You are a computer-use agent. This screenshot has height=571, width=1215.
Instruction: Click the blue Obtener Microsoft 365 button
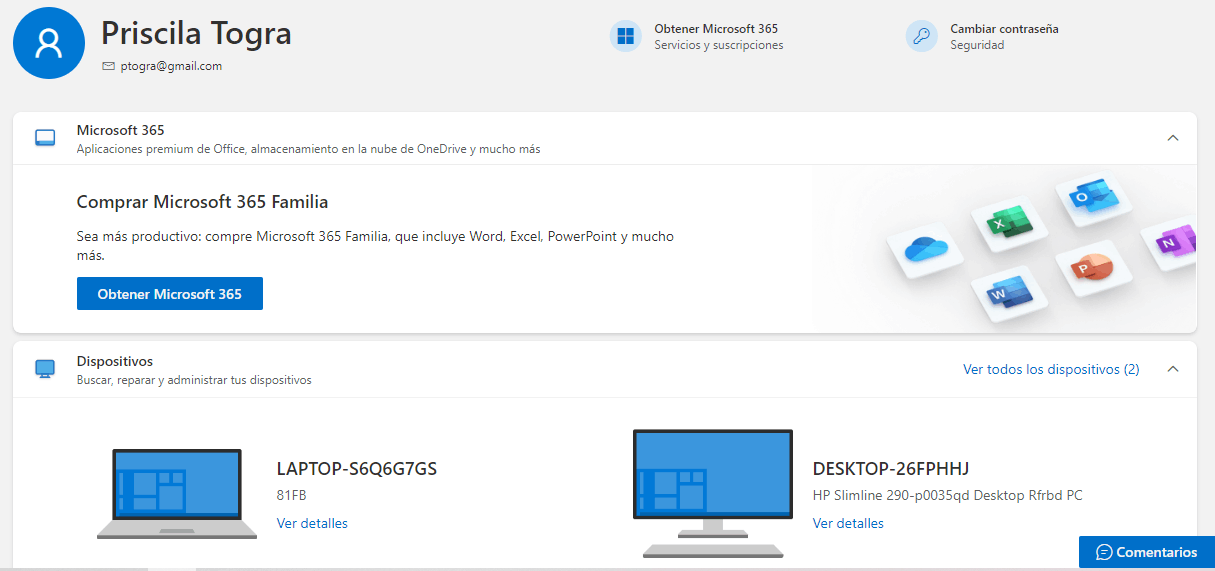170,294
